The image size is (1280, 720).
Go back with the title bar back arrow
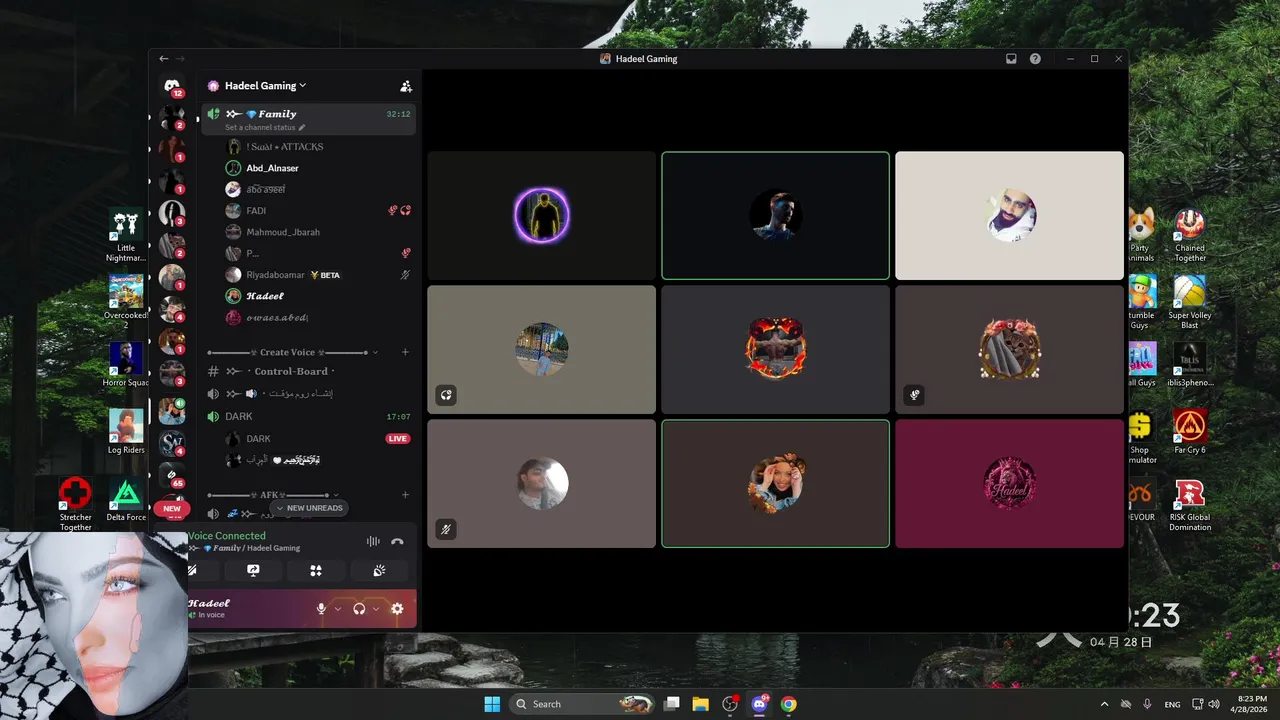[x=164, y=59]
